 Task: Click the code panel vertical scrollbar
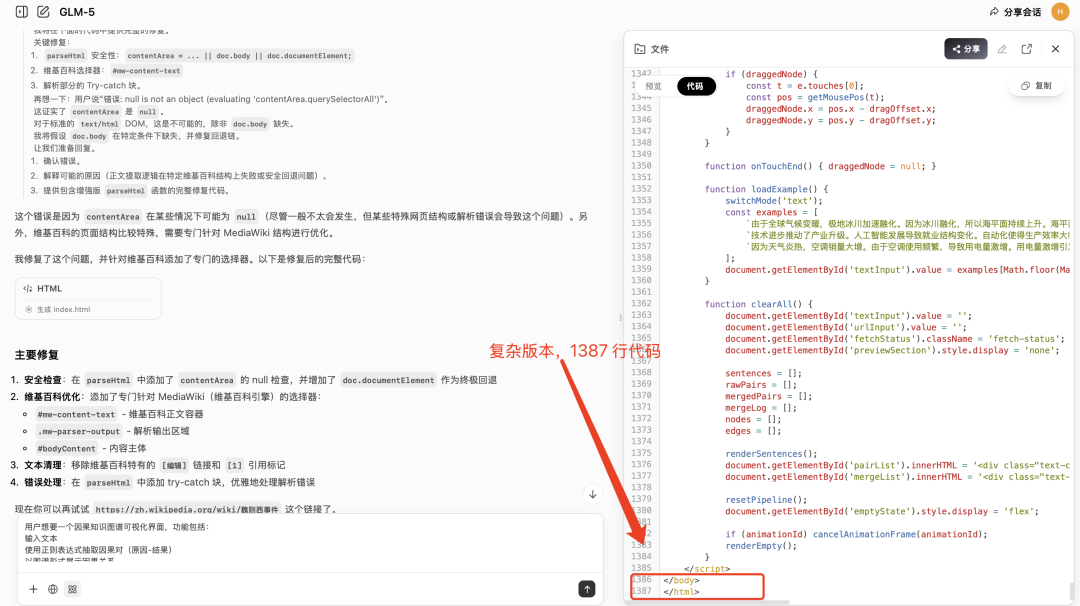(x=1072, y=590)
